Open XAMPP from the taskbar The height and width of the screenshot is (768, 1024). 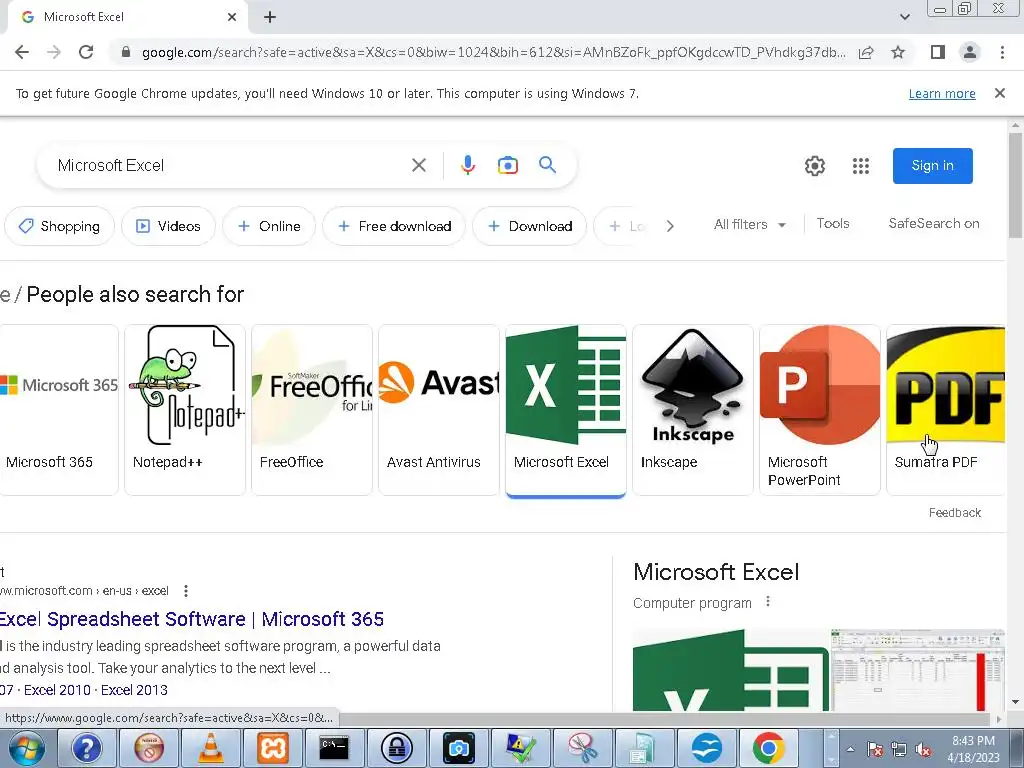[x=273, y=748]
